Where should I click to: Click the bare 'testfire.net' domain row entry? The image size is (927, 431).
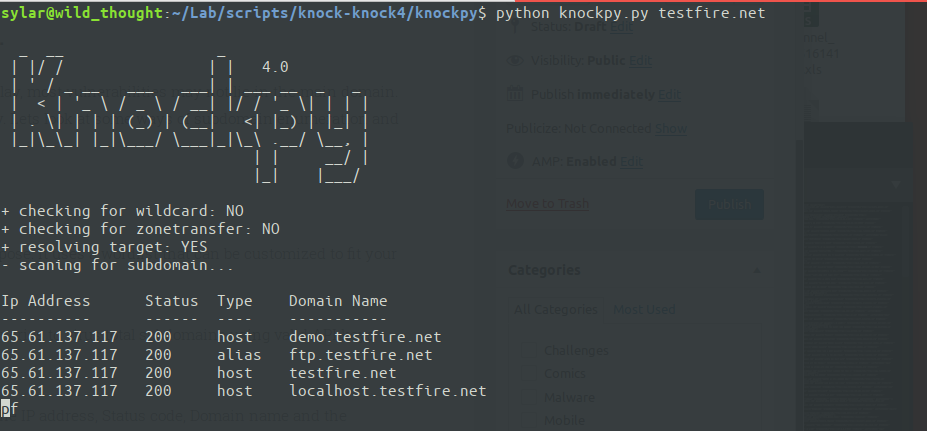click(343, 373)
